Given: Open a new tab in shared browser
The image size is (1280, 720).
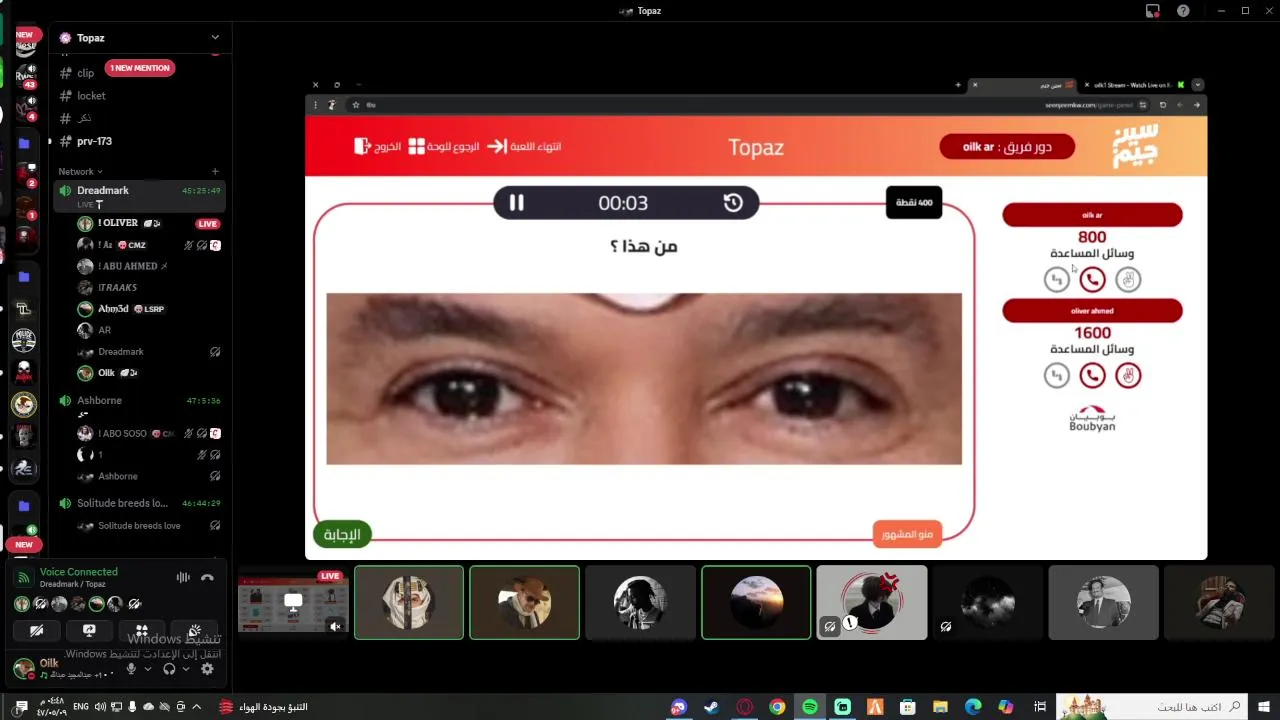Looking at the screenshot, I should pos(958,85).
